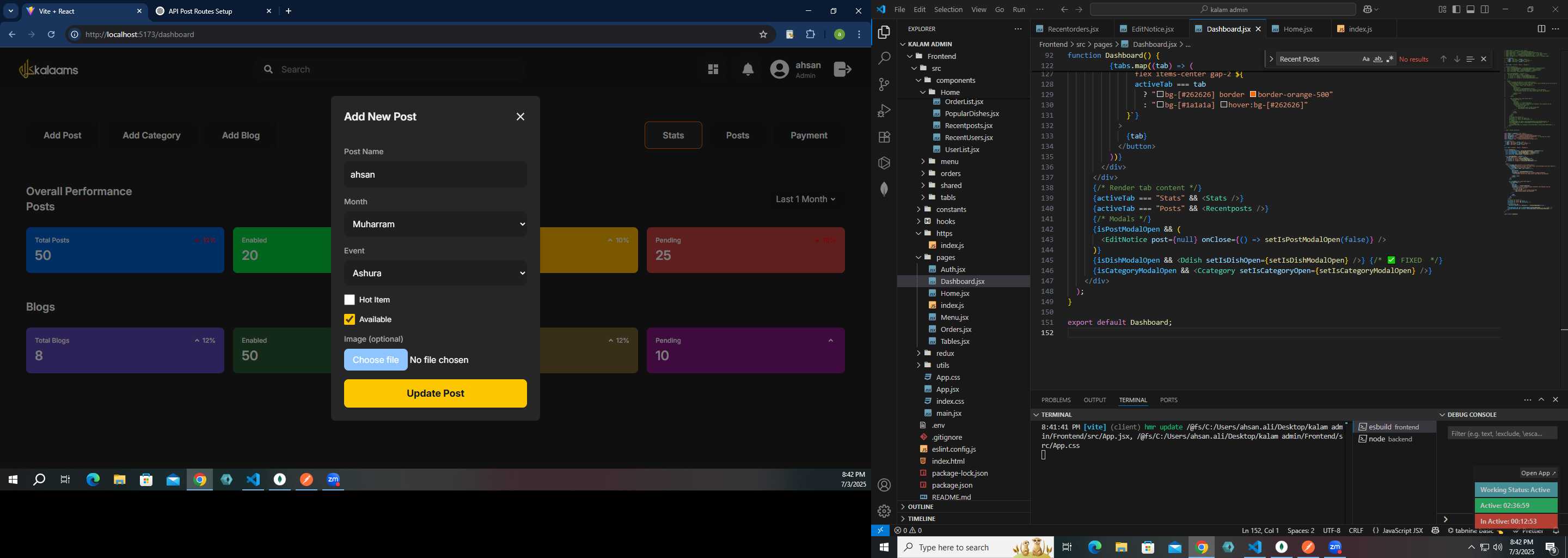Switch to the PROBLEMS panel tab
1568x558 pixels.
coord(1056,400)
